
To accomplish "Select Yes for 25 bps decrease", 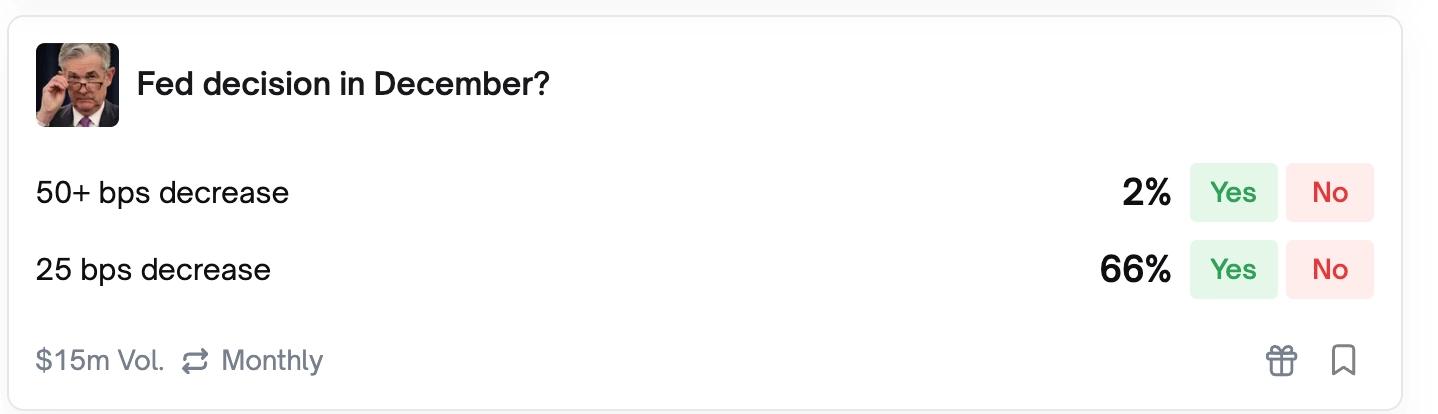I will pyautogui.click(x=1233, y=269).
